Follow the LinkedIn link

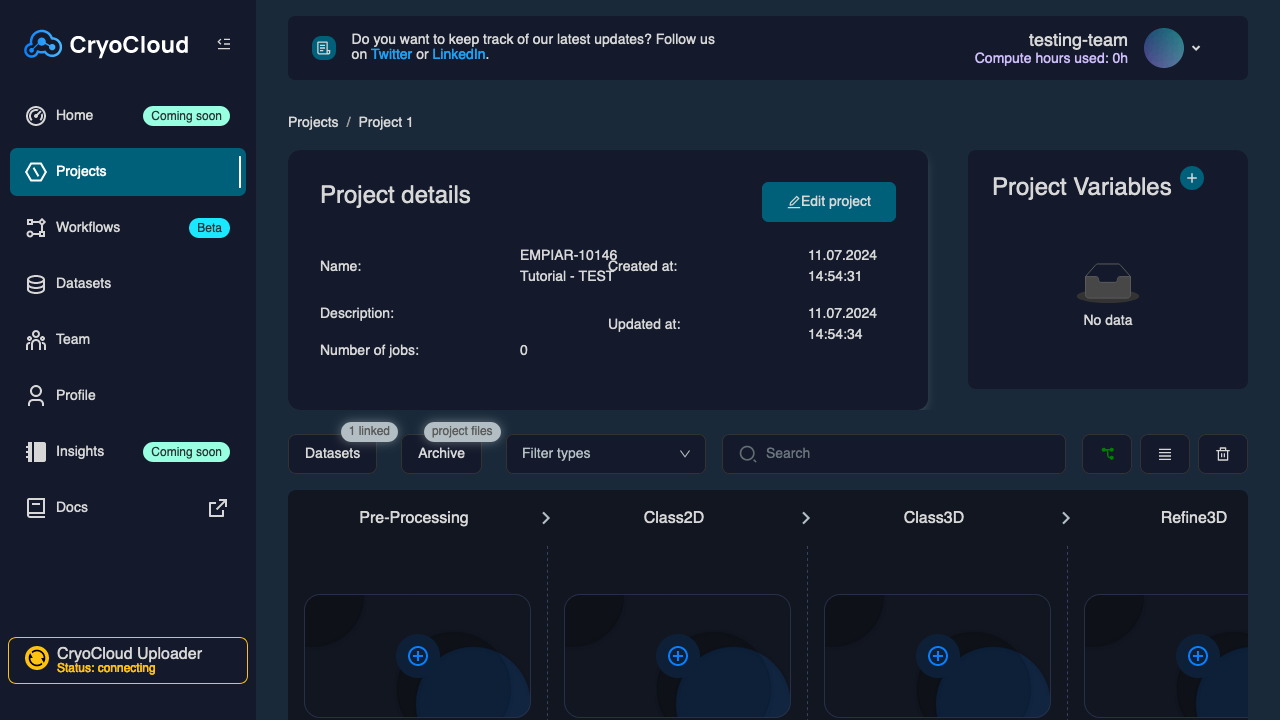[459, 54]
